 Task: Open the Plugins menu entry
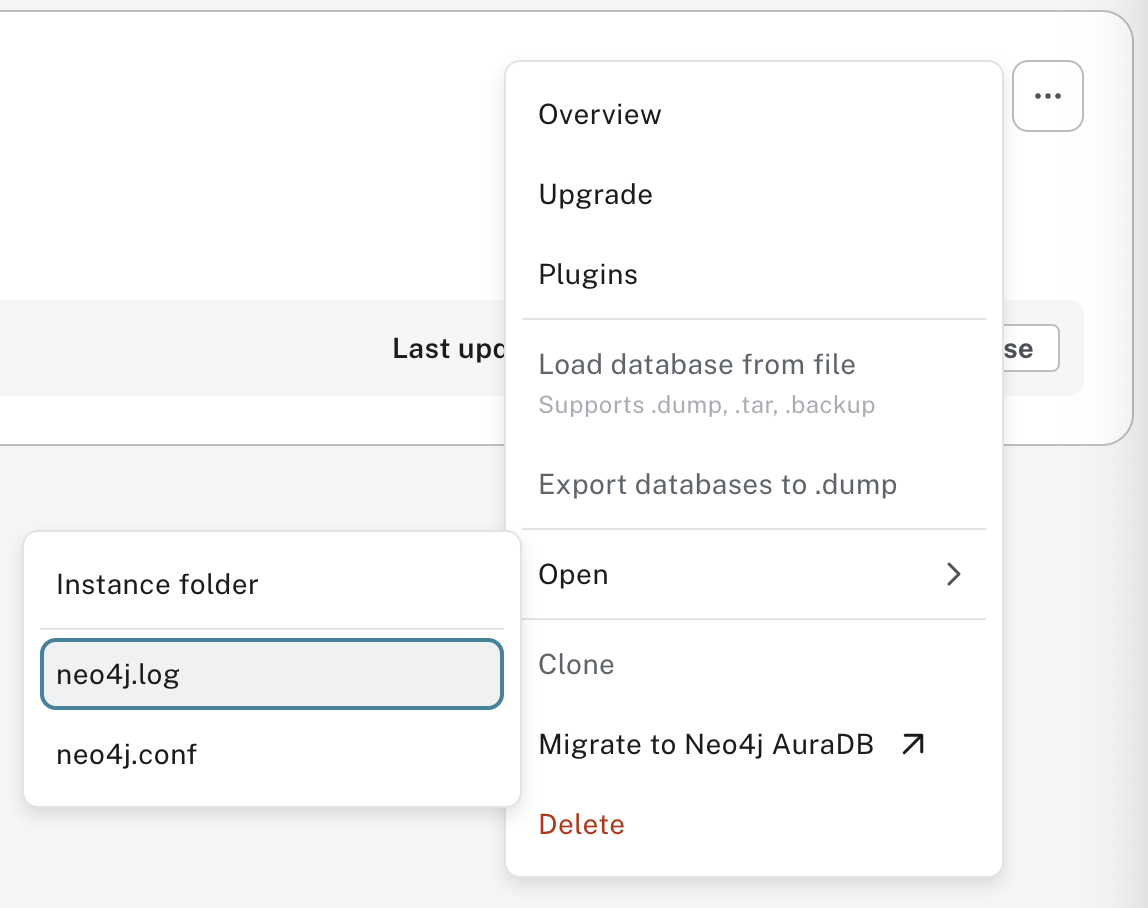(x=588, y=275)
